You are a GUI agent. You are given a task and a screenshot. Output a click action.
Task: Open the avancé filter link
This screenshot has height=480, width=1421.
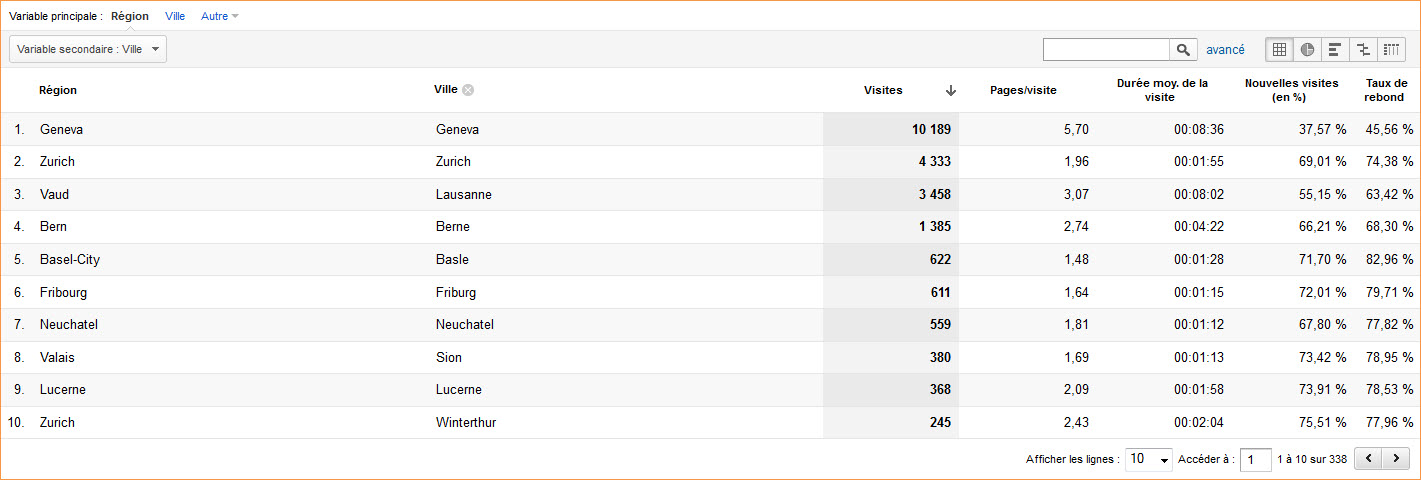(x=1225, y=49)
